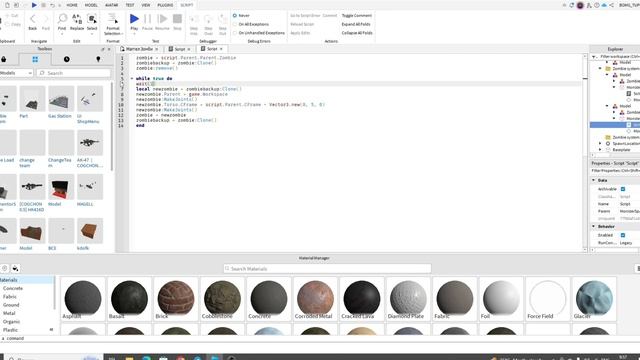Click the Back navigation arrow
This screenshot has height=360, width=640.
tap(32, 19)
